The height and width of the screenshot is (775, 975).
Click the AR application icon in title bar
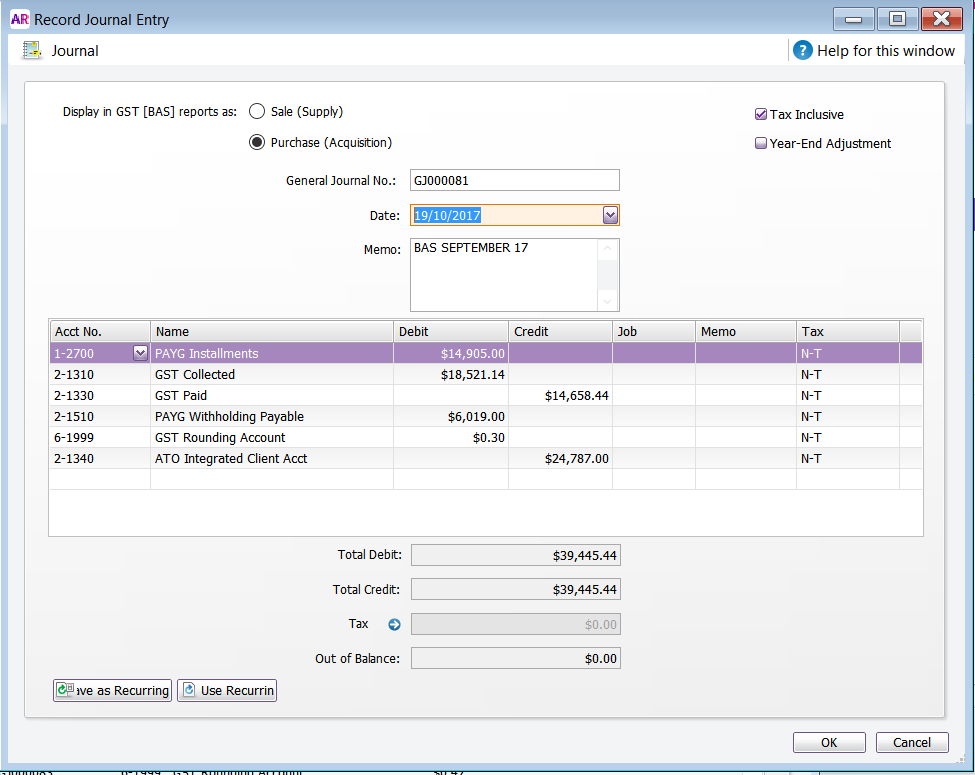(19, 19)
